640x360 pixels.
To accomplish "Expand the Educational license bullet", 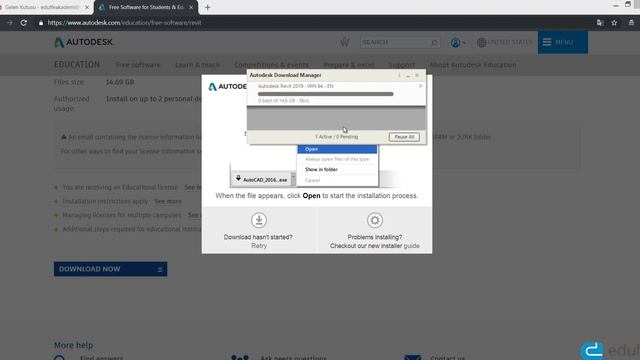I will pyautogui.click(x=56, y=187).
